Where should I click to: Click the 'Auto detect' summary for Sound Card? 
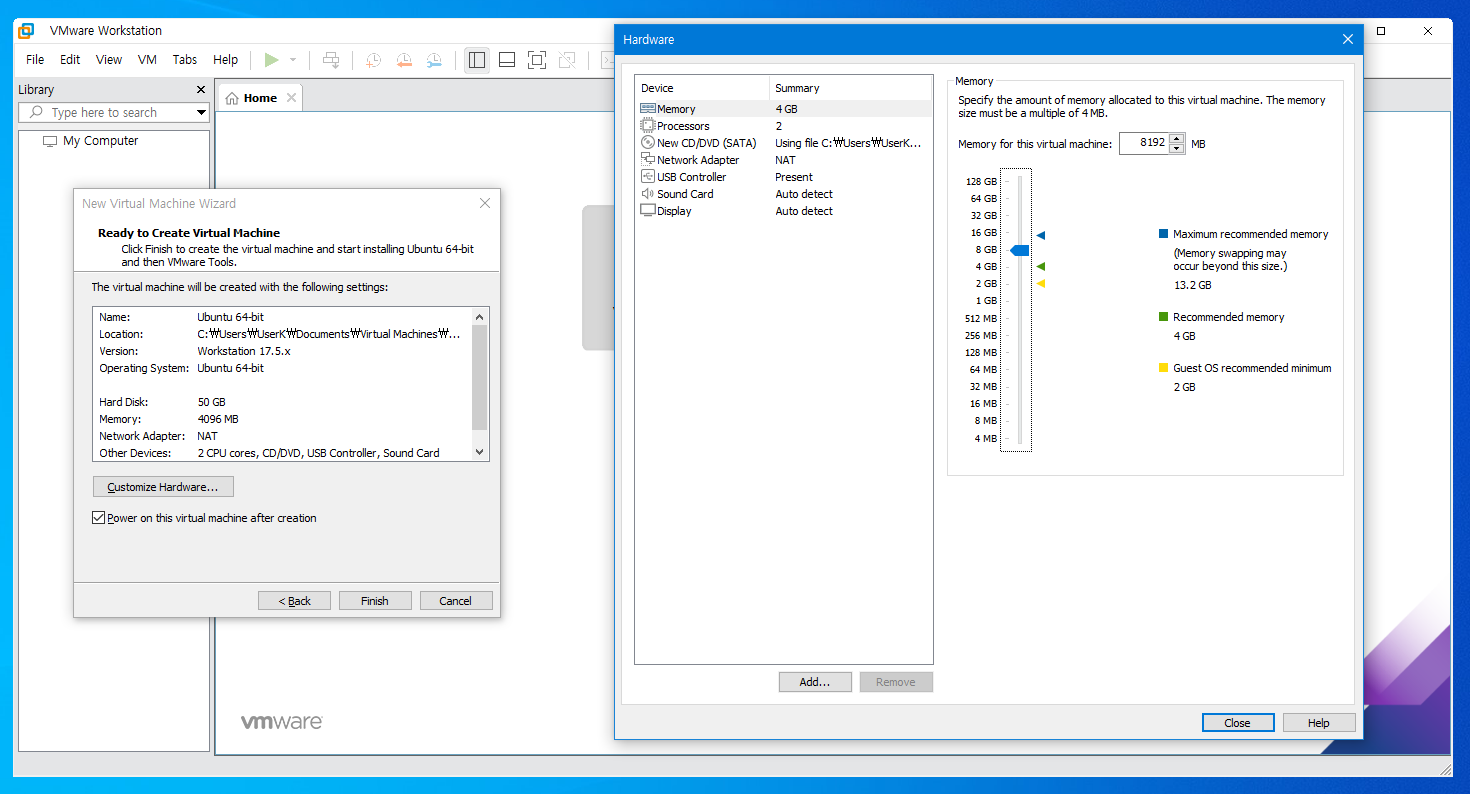click(804, 194)
